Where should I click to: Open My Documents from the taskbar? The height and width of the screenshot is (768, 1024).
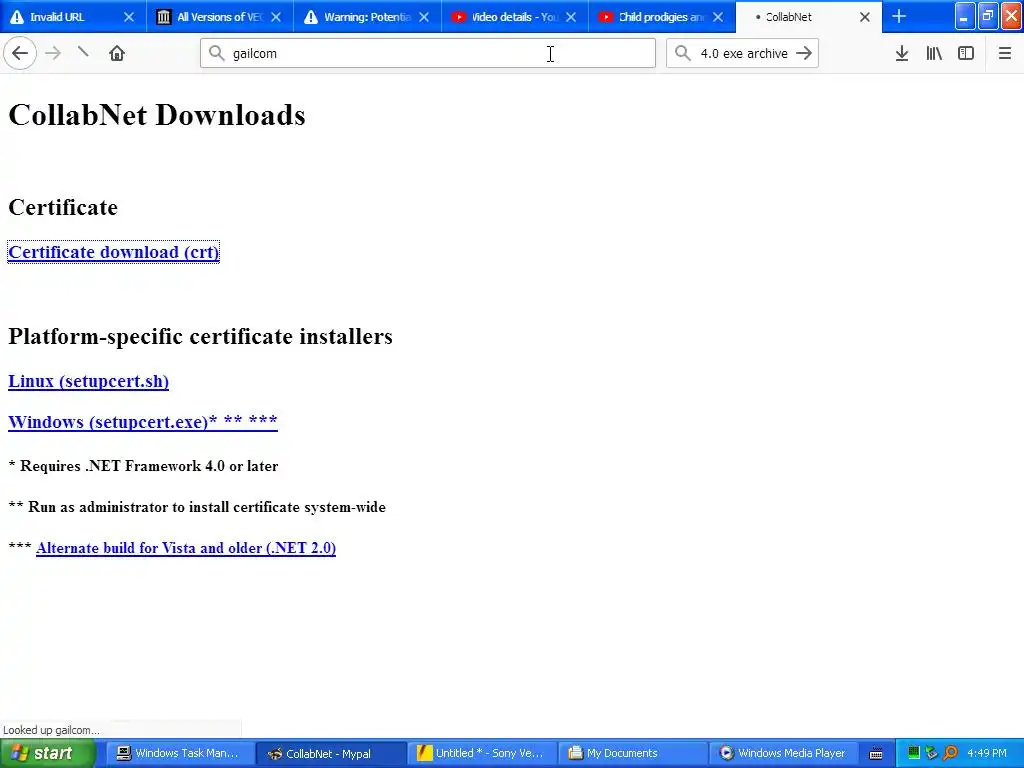632,753
